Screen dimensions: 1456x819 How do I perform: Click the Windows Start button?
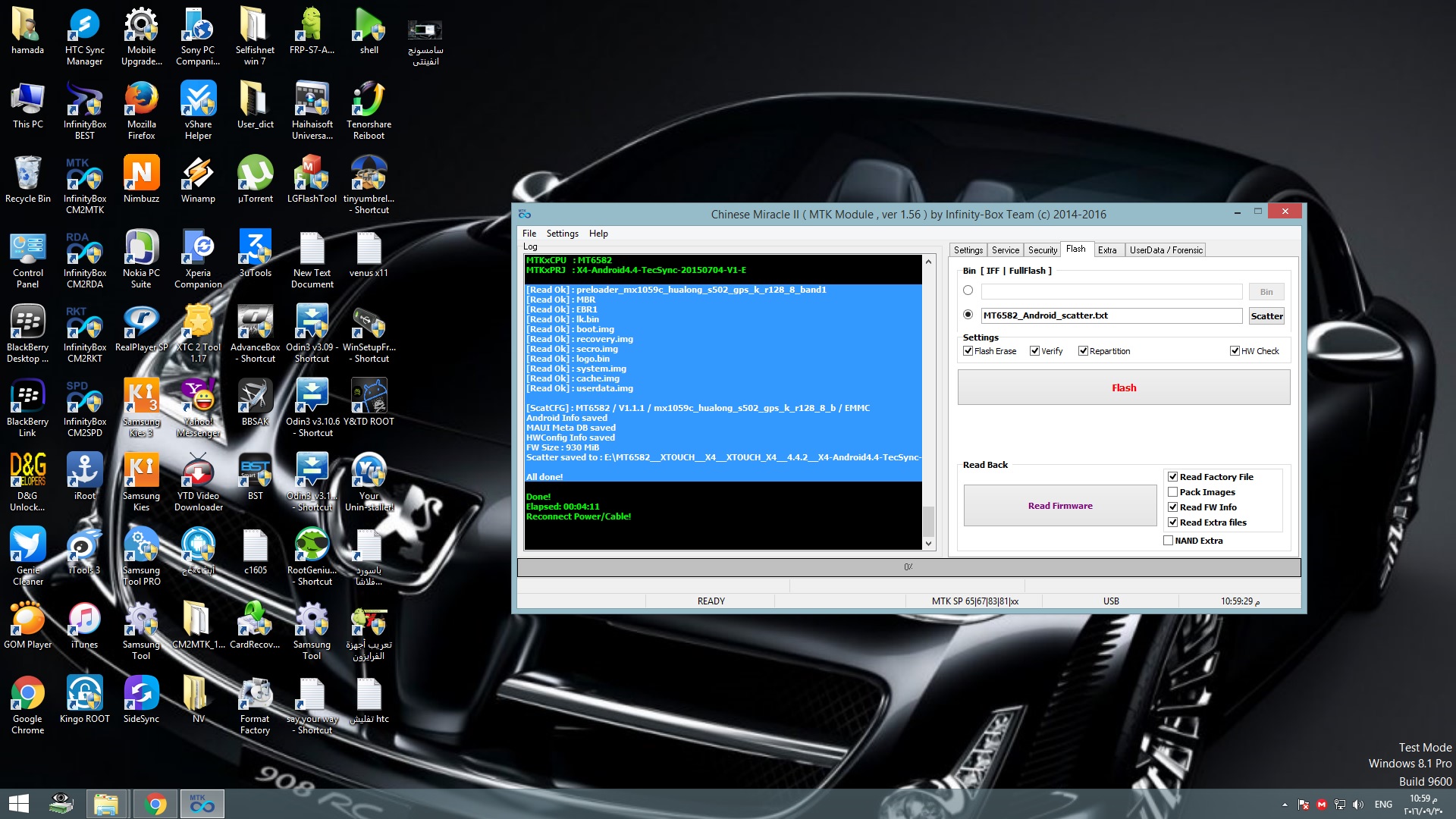point(19,804)
